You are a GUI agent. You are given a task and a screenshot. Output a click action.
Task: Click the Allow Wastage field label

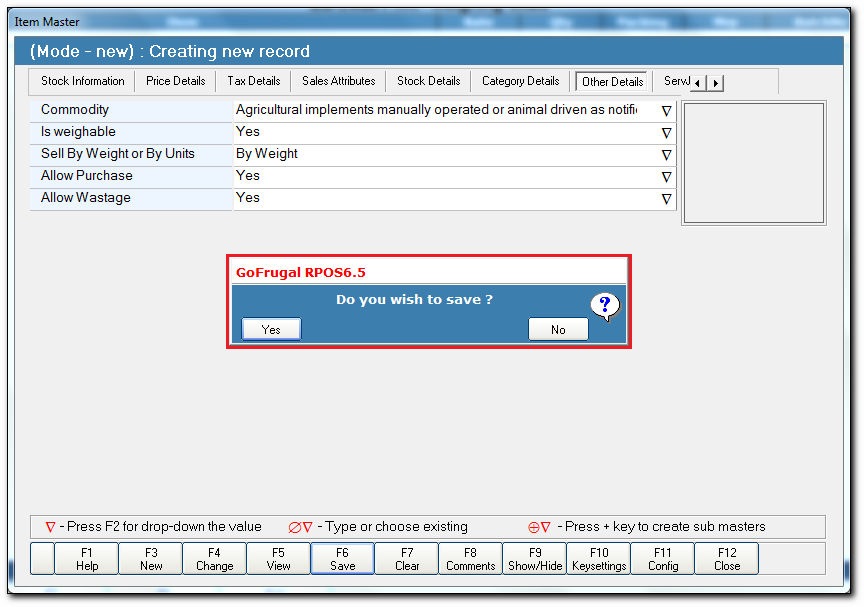(85, 198)
